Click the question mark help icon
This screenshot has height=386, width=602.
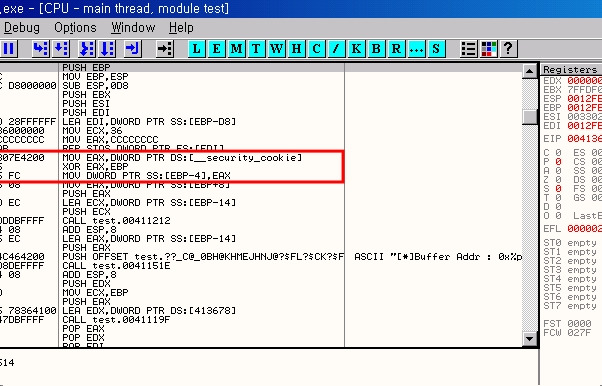[508, 49]
